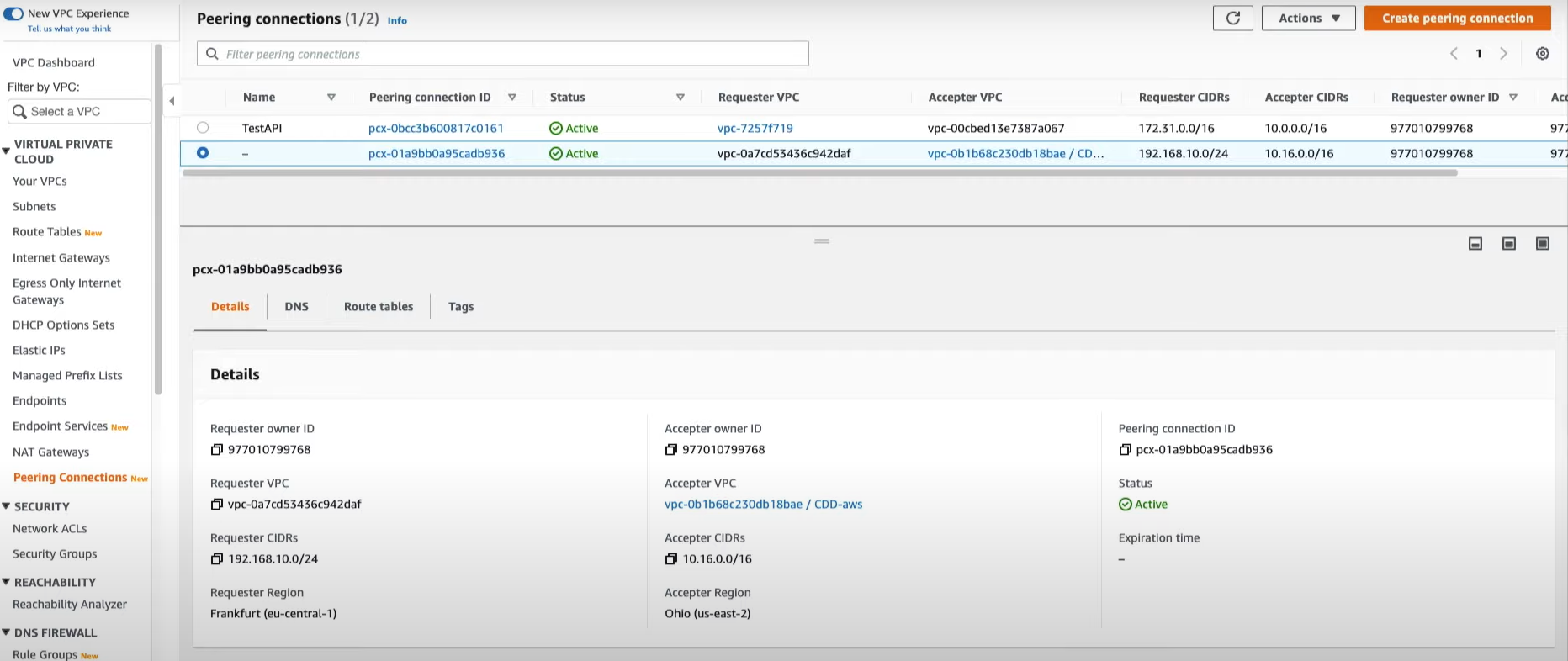Click the Filter peering connections field

click(502, 54)
